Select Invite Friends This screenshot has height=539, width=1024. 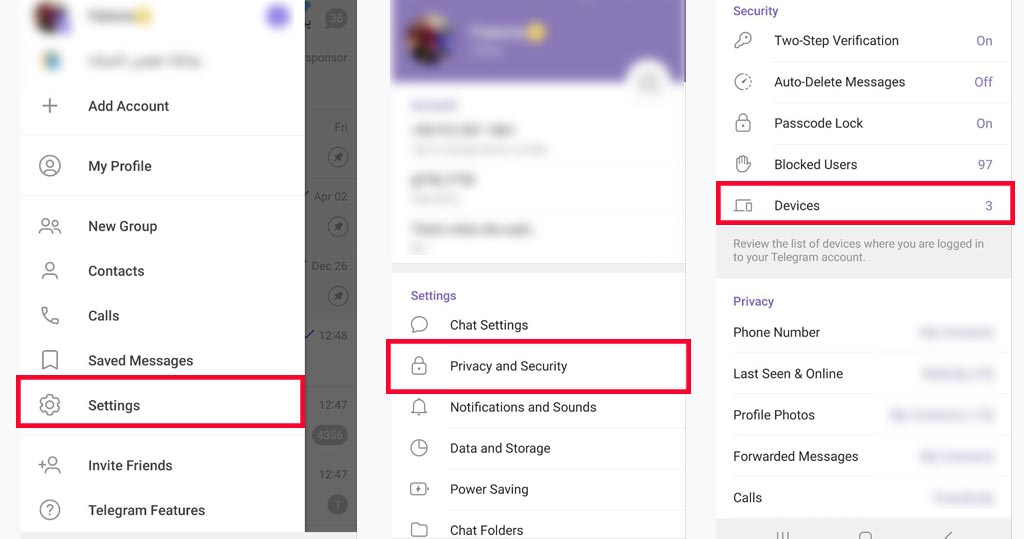[x=163, y=465]
